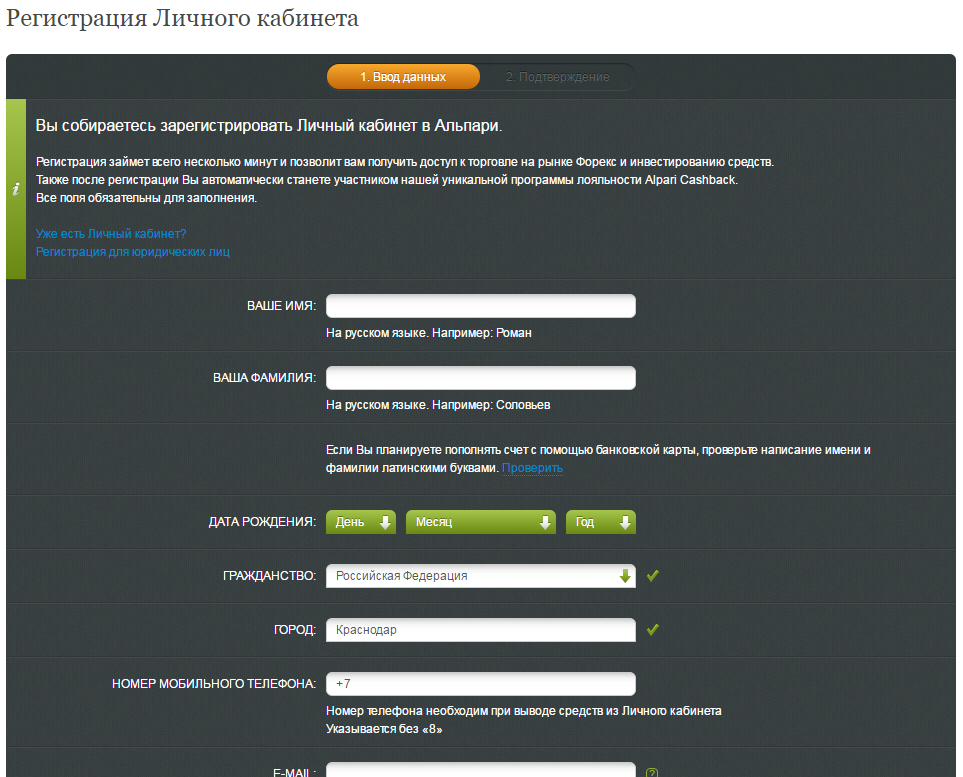The image size is (963, 777).
Task: Expand the Год dropdown
Action: [600, 522]
